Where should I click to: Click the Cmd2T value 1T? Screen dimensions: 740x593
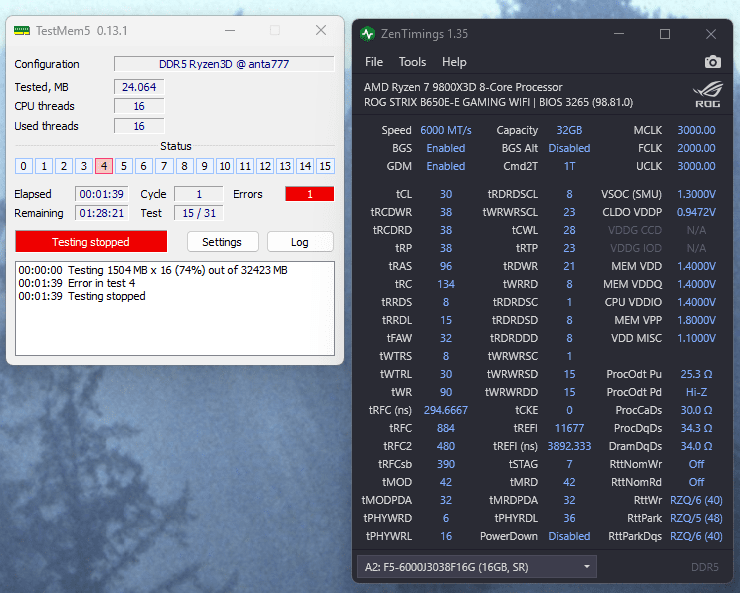pyautogui.click(x=569, y=166)
